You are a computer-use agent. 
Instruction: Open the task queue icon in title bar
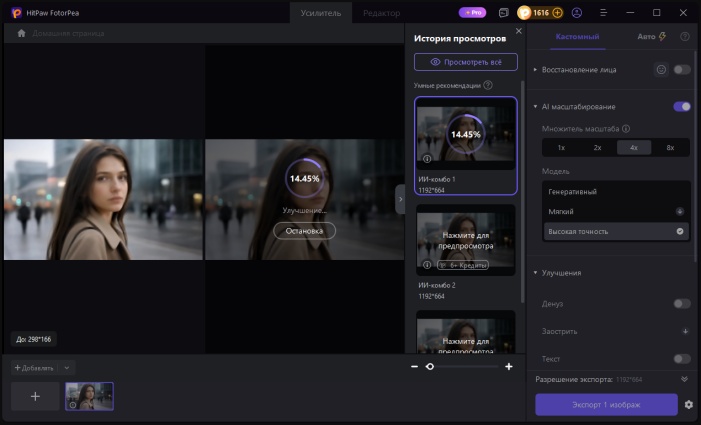tap(503, 13)
